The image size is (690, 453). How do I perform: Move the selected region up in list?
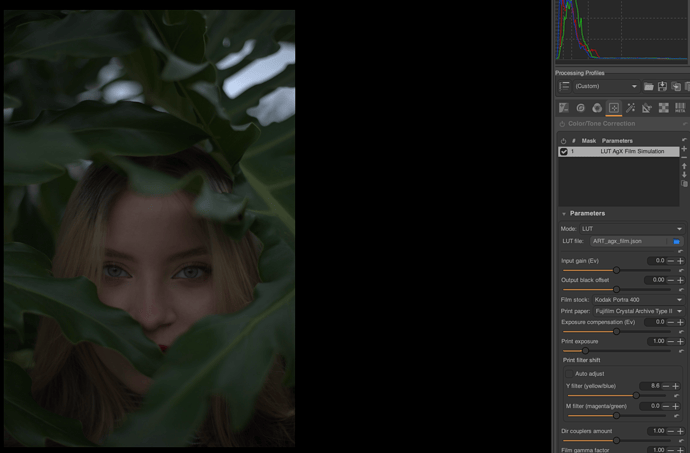(684, 166)
